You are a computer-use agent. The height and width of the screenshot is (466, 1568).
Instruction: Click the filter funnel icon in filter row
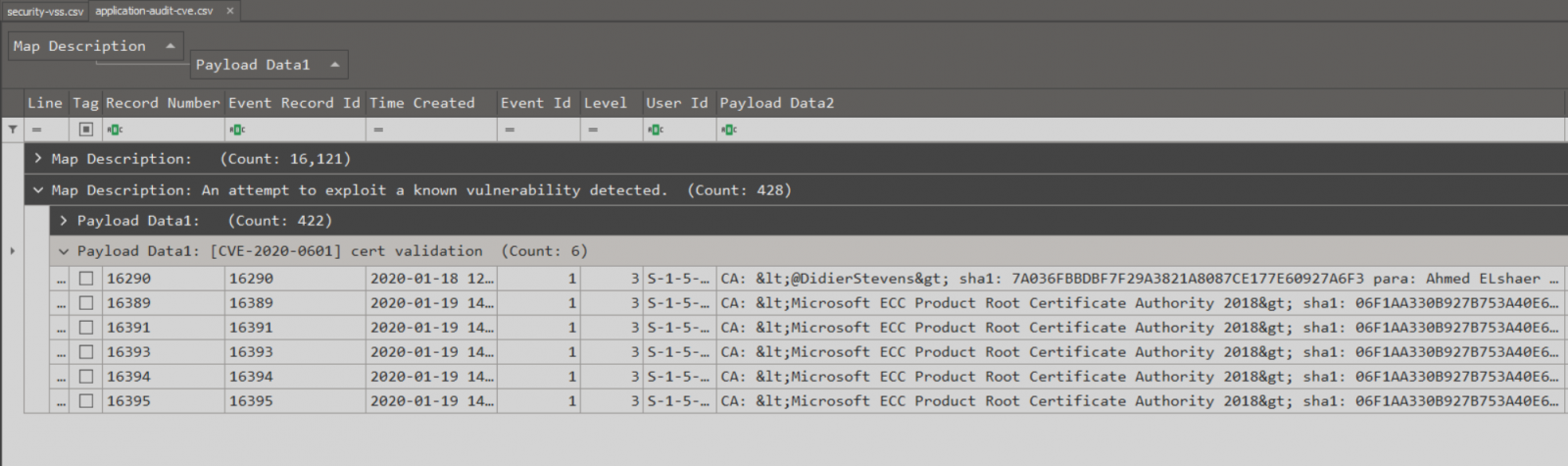(x=13, y=129)
